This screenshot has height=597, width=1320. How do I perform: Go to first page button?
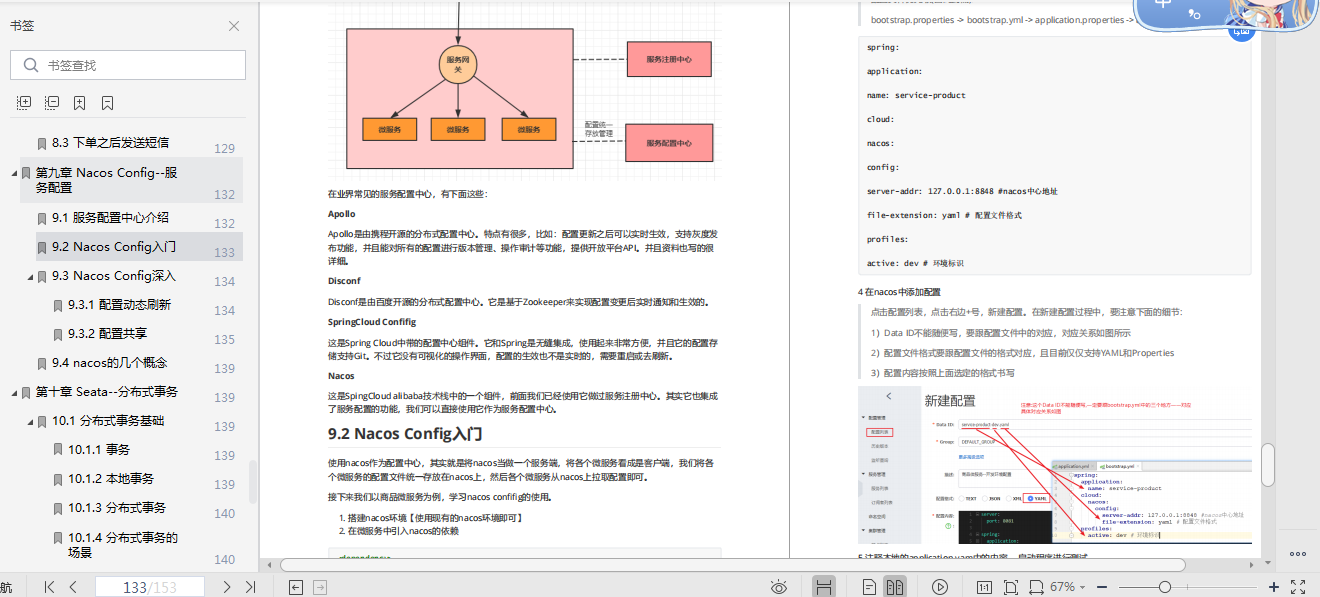49,587
